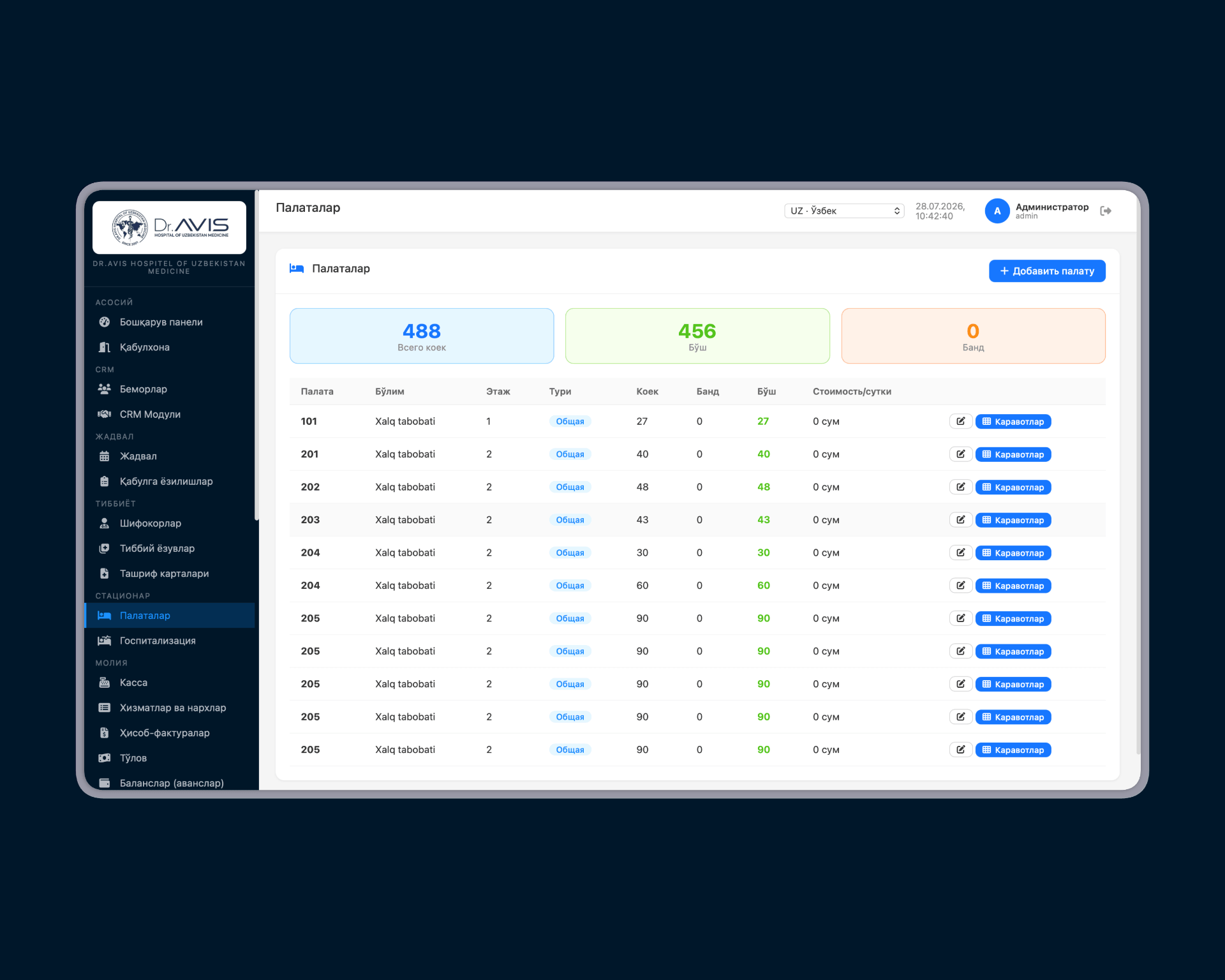Edit ward 203 with pencil icon
Viewport: 1225px width, 980px height.
tap(960, 520)
